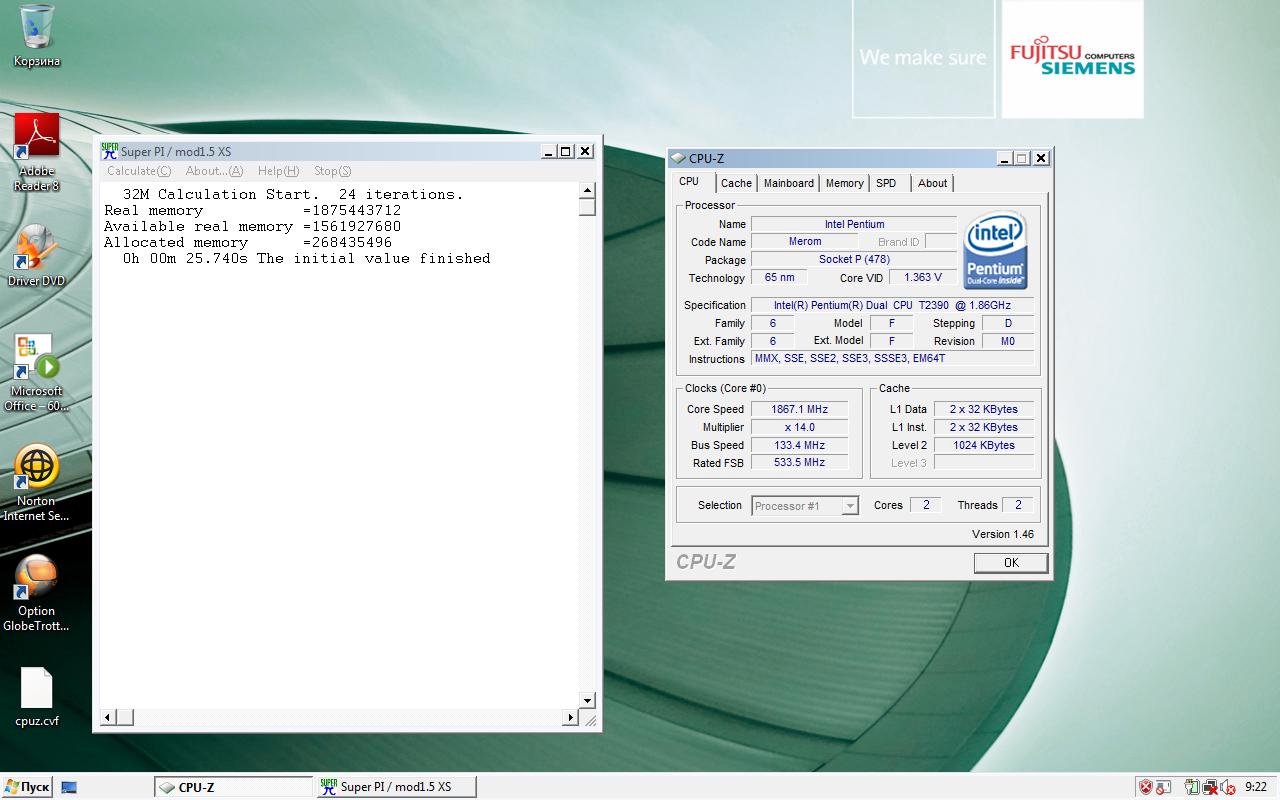Click the Intel Pentium logo in CPU-Z
The width and height of the screenshot is (1280, 800).
pyautogui.click(x=996, y=250)
